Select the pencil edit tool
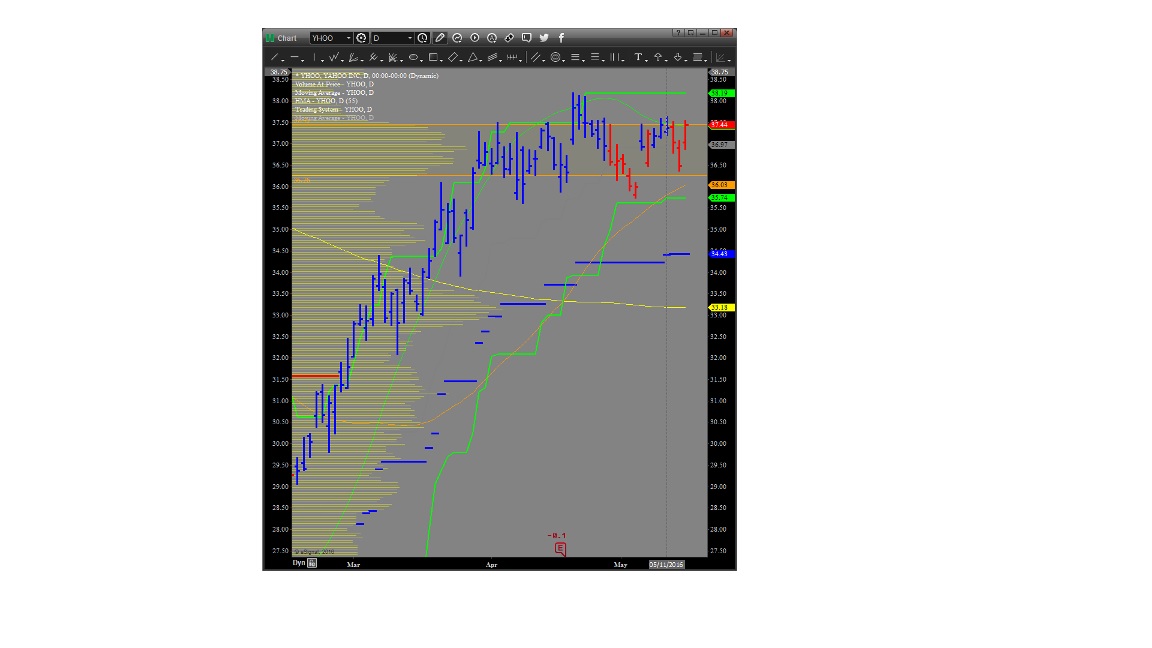The height and width of the screenshot is (648, 1152). click(x=440, y=38)
